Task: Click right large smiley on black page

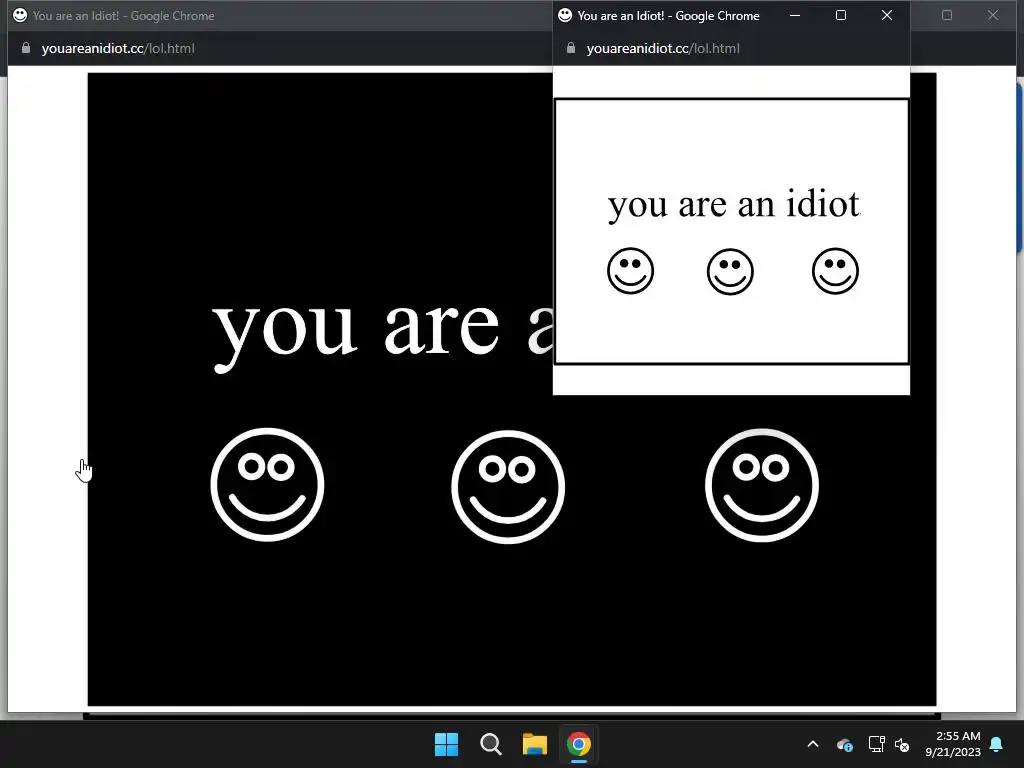Action: click(761, 485)
